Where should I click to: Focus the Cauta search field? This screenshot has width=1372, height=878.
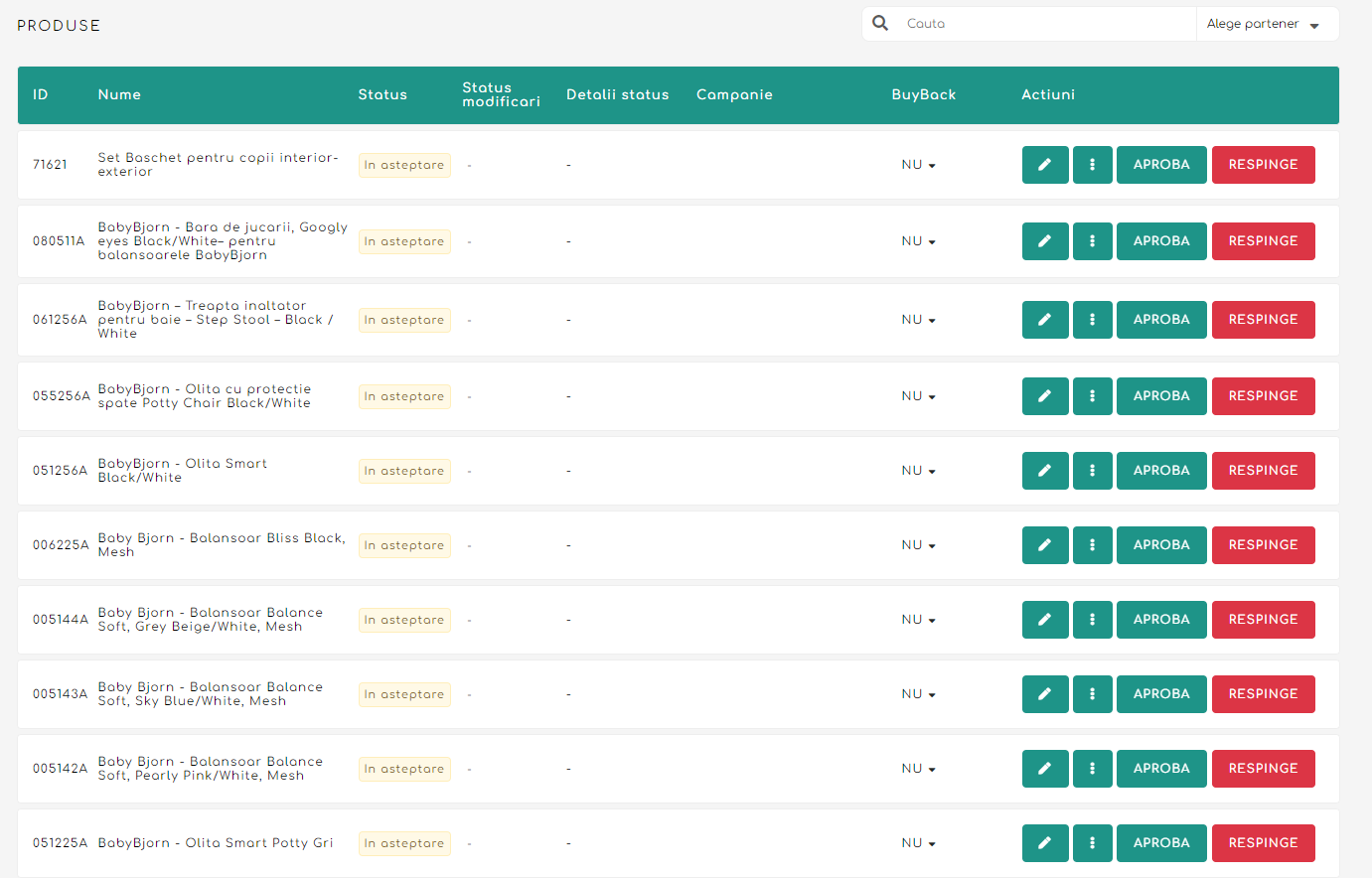click(x=1043, y=24)
